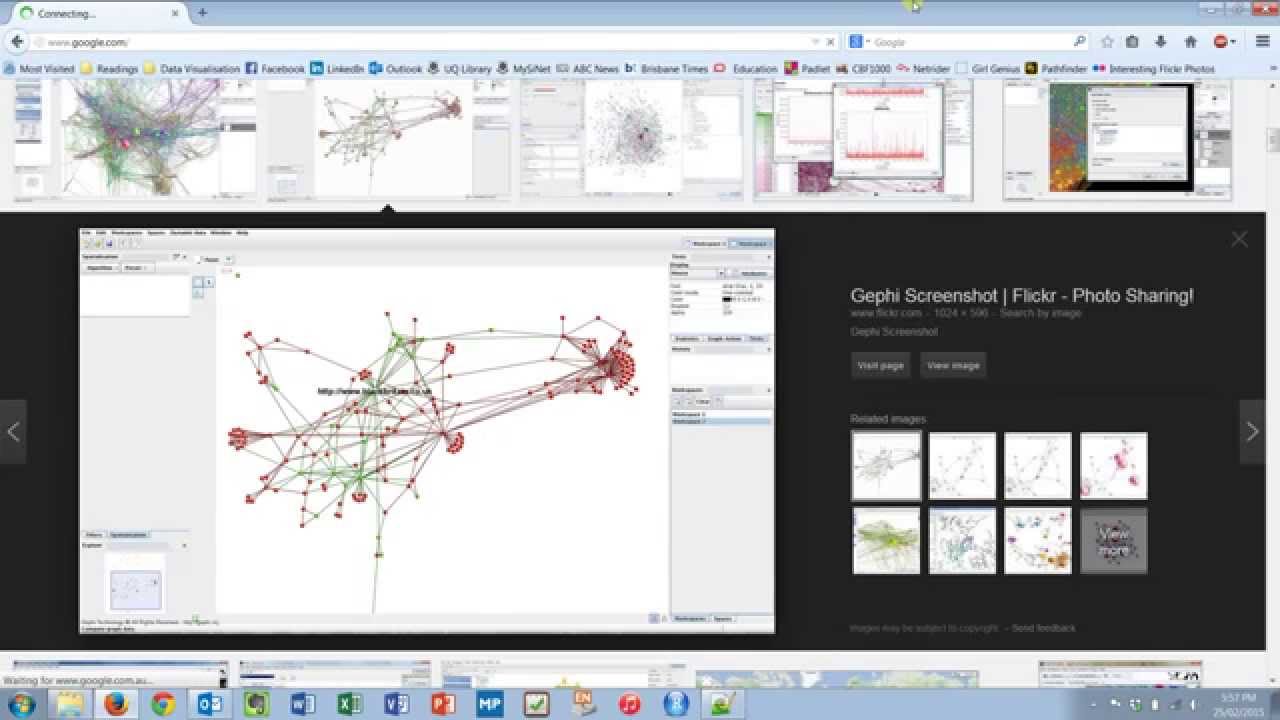
Task: Open the Pathfinder bookmark
Action: point(1056,69)
